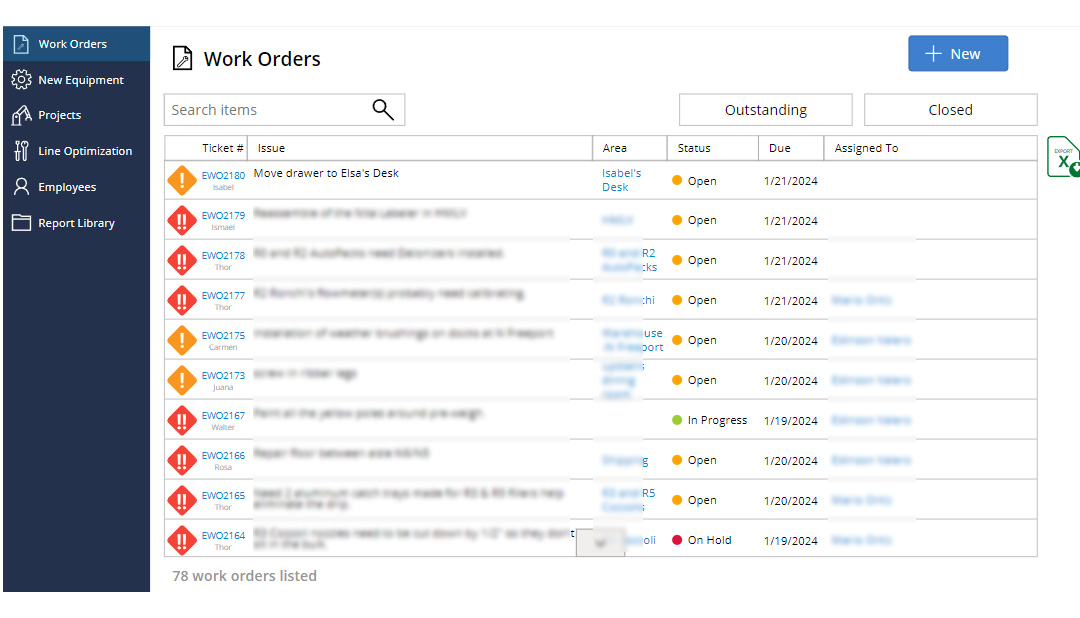This screenshot has width=1080, height=618.
Task: Click the orange priority icon for EWO2180
Action: [x=182, y=181]
